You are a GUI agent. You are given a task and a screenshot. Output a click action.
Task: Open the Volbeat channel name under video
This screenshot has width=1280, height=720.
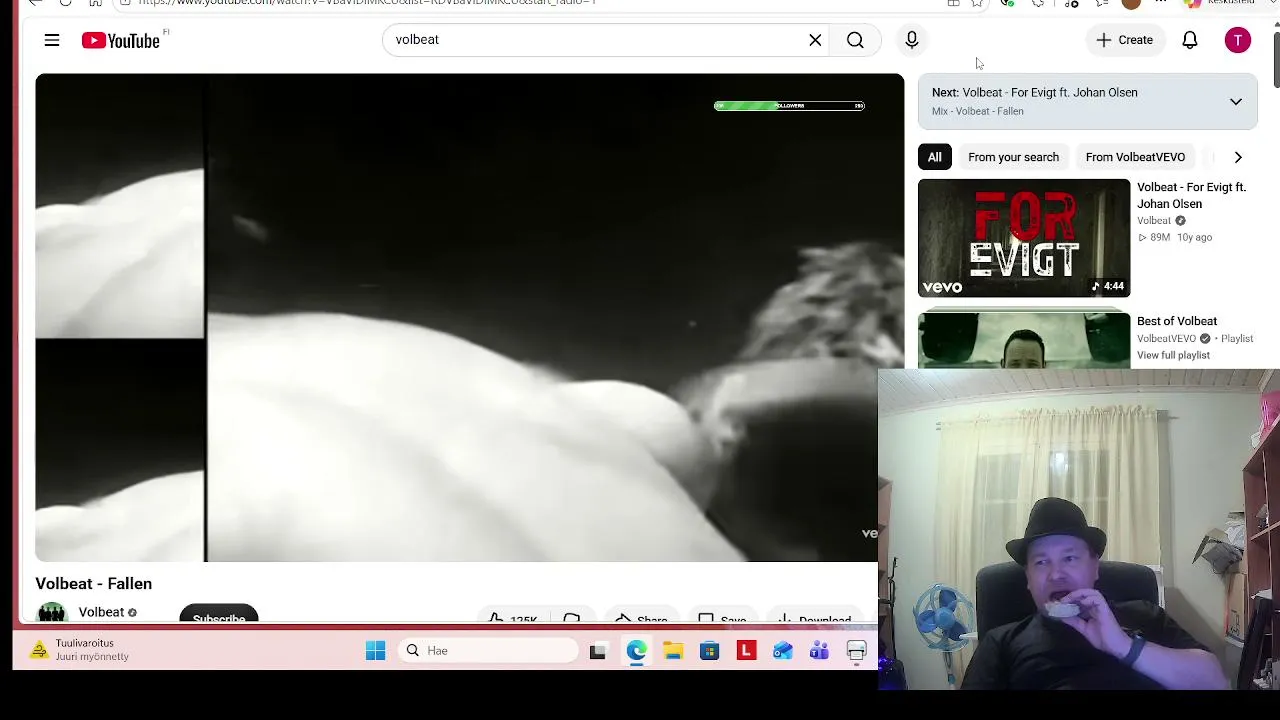click(101, 612)
